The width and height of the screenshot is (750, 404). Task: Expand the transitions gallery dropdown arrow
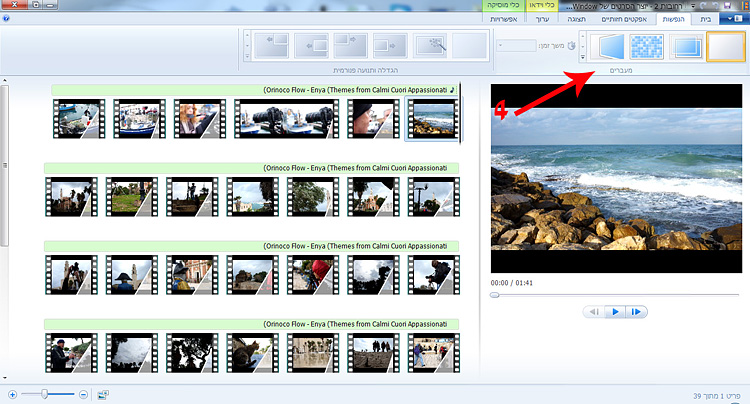583,60
